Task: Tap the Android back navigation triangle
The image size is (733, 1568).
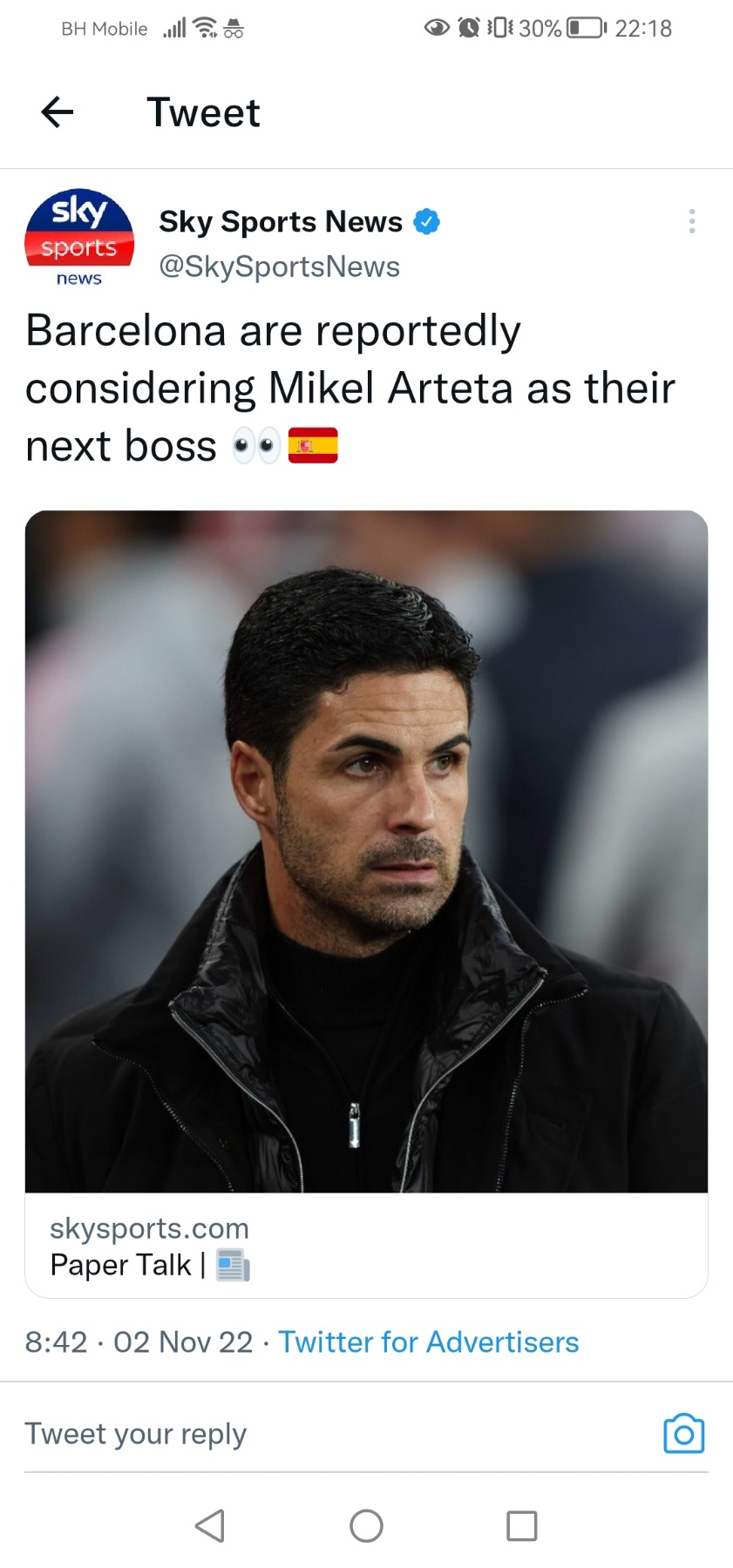Action: pos(210,1526)
